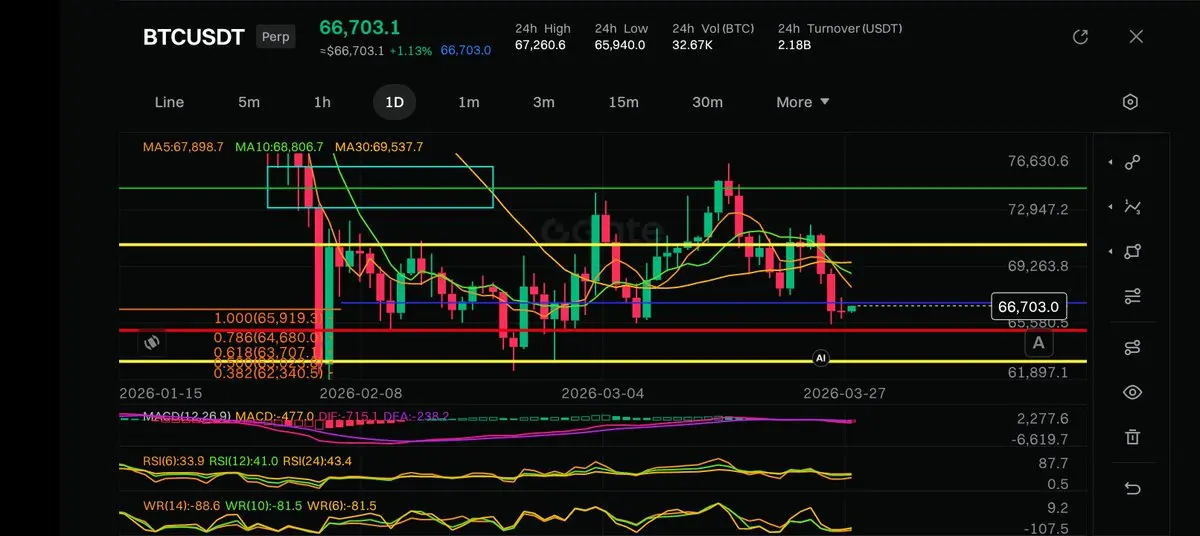
Task: Click the Fibonacci 1.000 level label
Action: point(269,318)
